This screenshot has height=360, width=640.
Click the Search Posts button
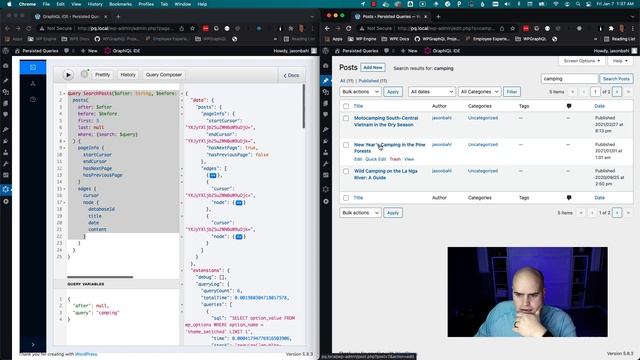tap(616, 79)
